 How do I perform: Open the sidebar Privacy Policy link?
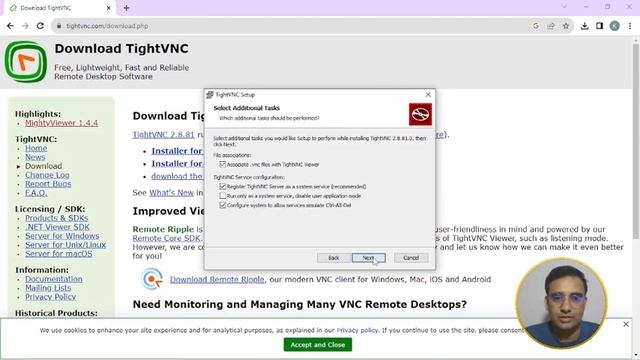click(x=50, y=297)
